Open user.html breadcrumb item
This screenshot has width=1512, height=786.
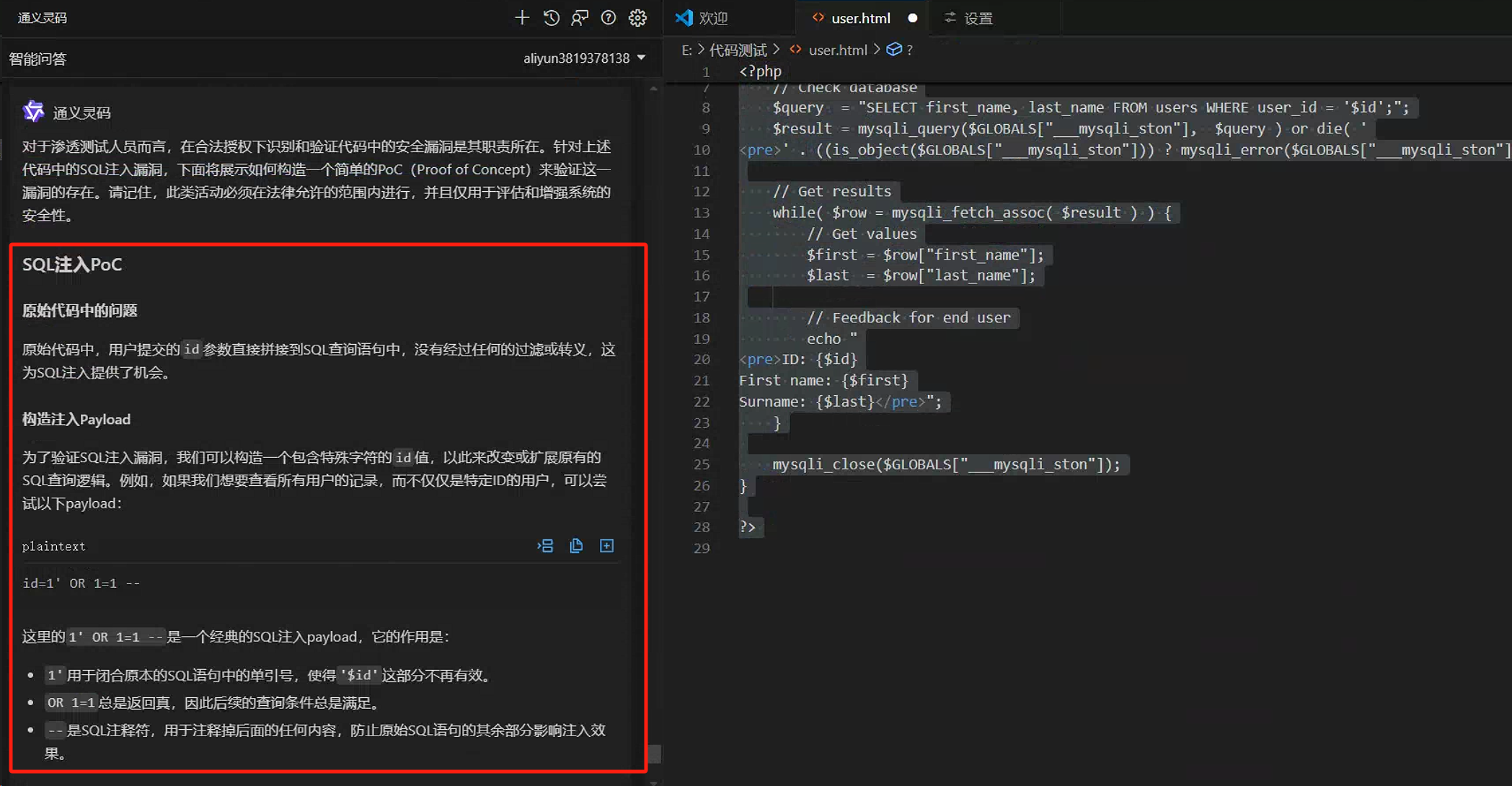pos(837,50)
